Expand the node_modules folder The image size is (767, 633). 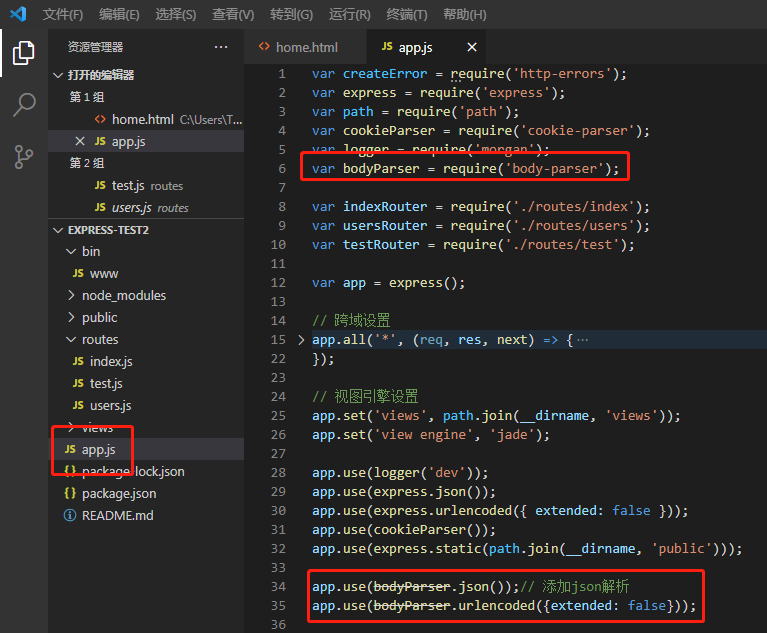click(71, 295)
